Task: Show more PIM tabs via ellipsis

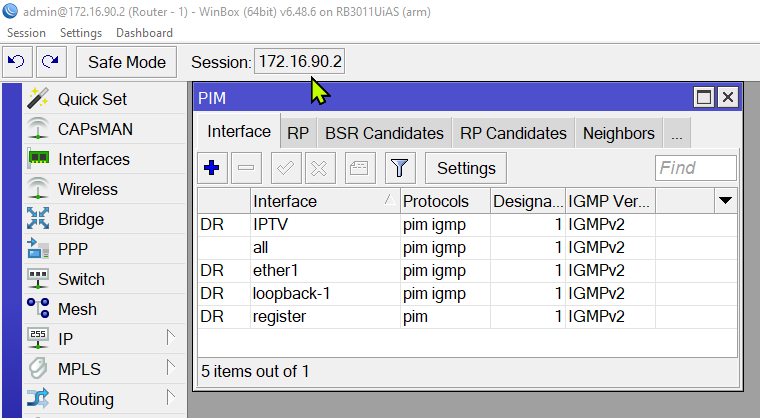Action: (x=677, y=133)
